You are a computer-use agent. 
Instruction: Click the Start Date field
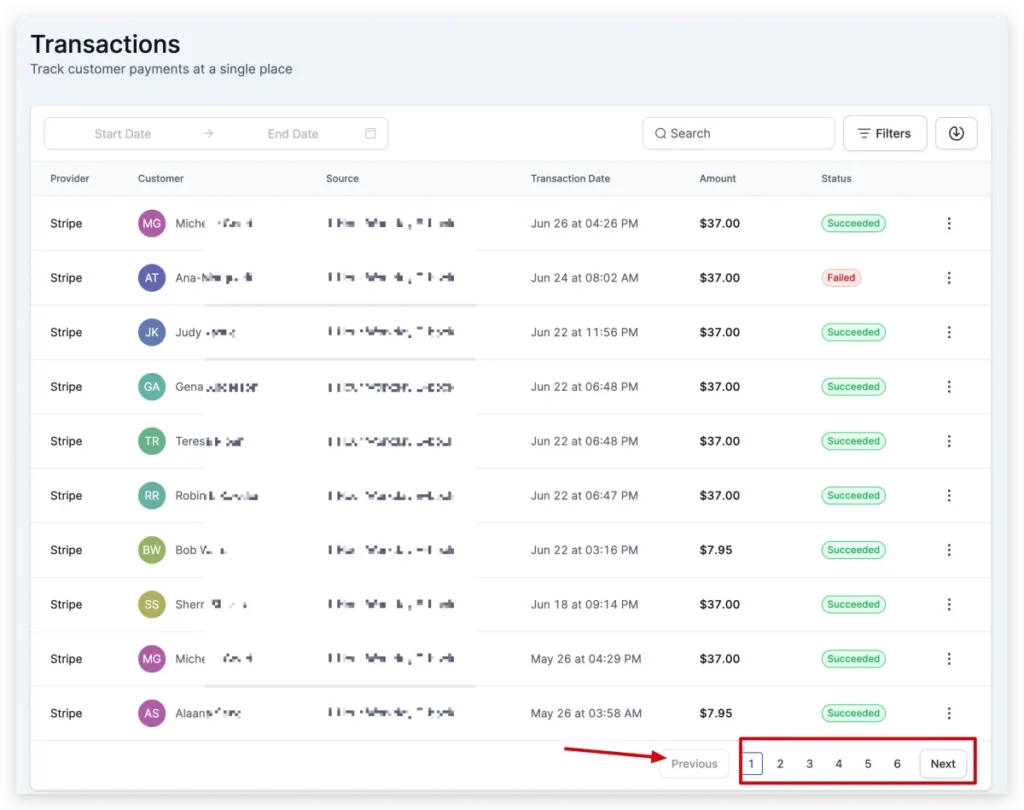coord(123,134)
